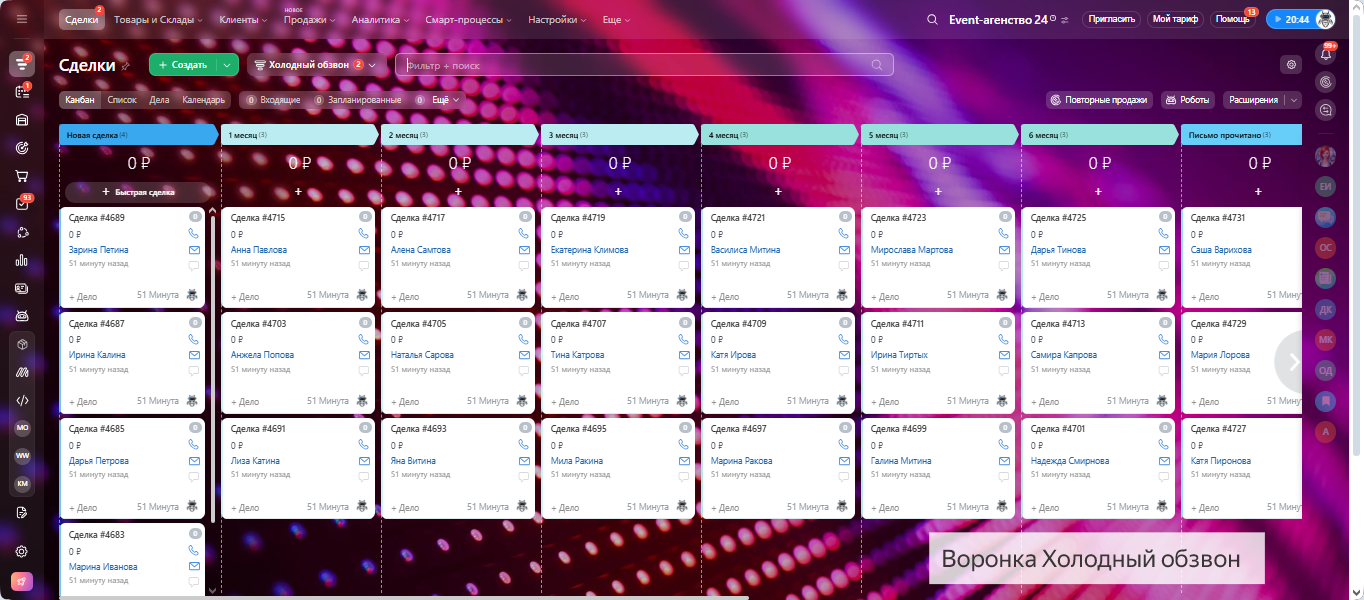Screen dimensions: 1364x600
Task: Open Kanban settings gear icon
Action: click(1292, 65)
